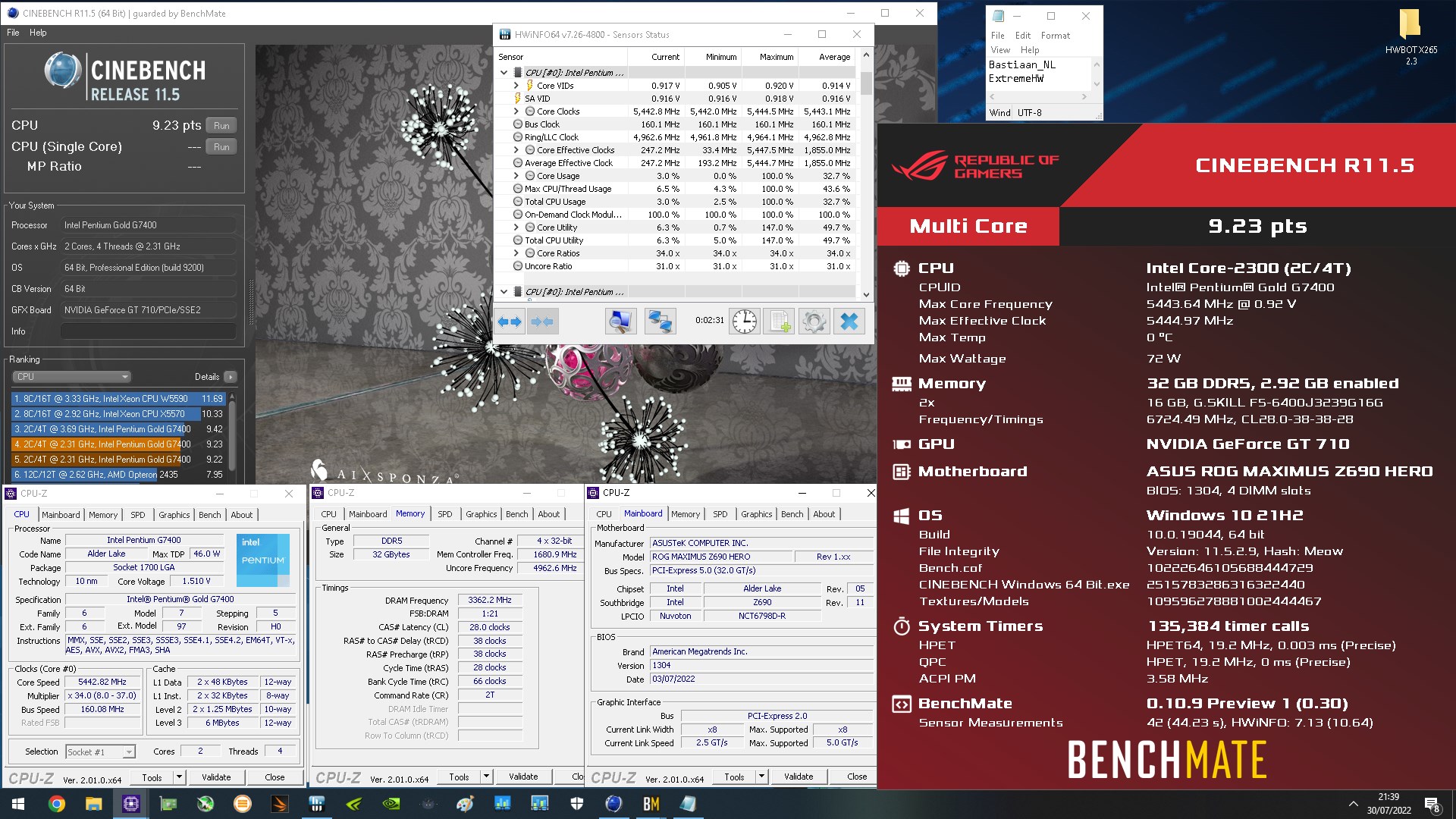1456x819 pixels.
Task: Click Tools button in Memory CPU-Z window
Action: coord(460,777)
